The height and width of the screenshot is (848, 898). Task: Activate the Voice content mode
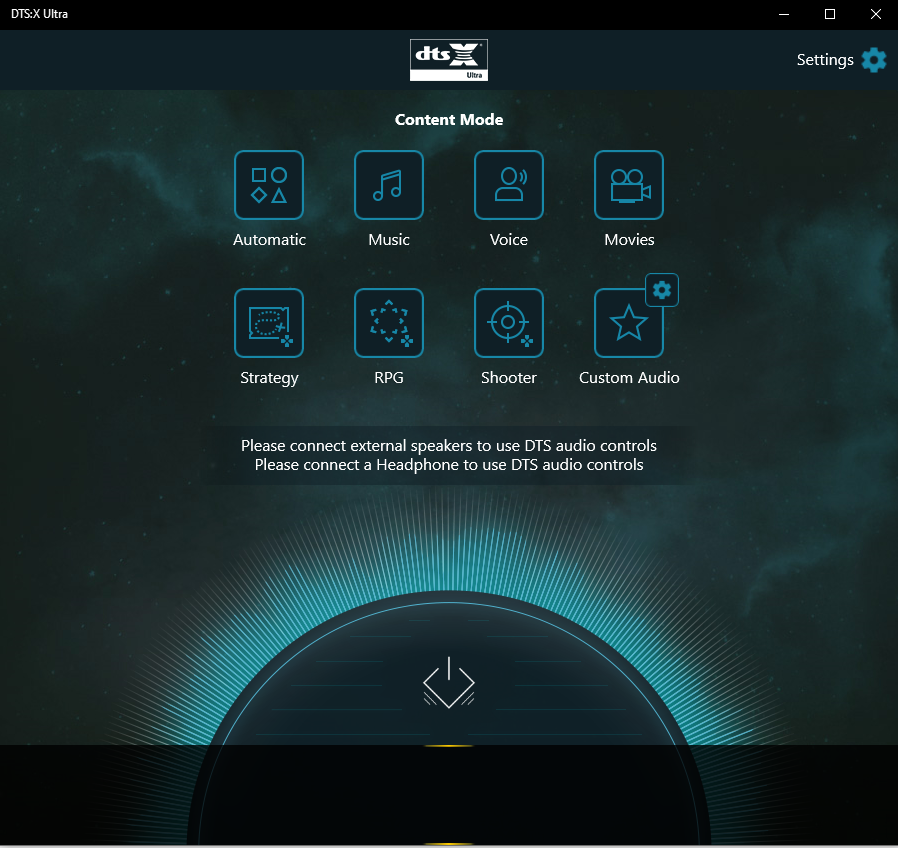(x=509, y=185)
